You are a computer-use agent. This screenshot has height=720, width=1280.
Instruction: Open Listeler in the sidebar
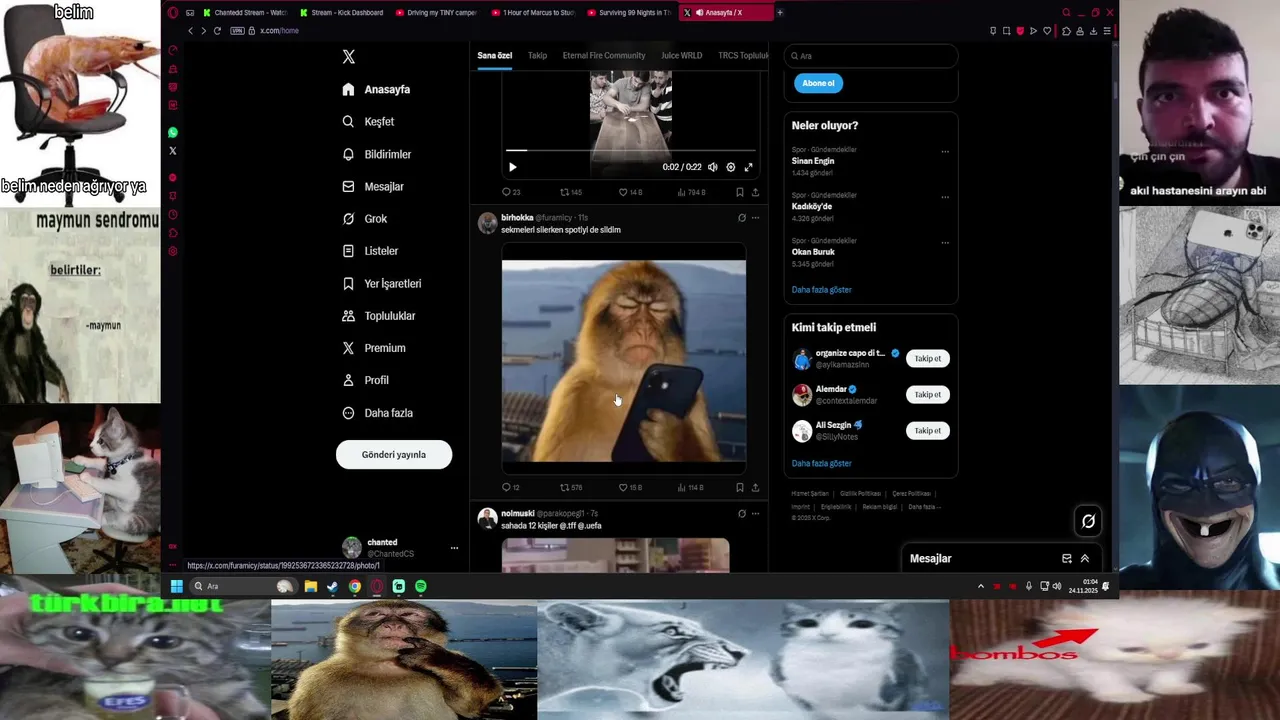(370, 251)
